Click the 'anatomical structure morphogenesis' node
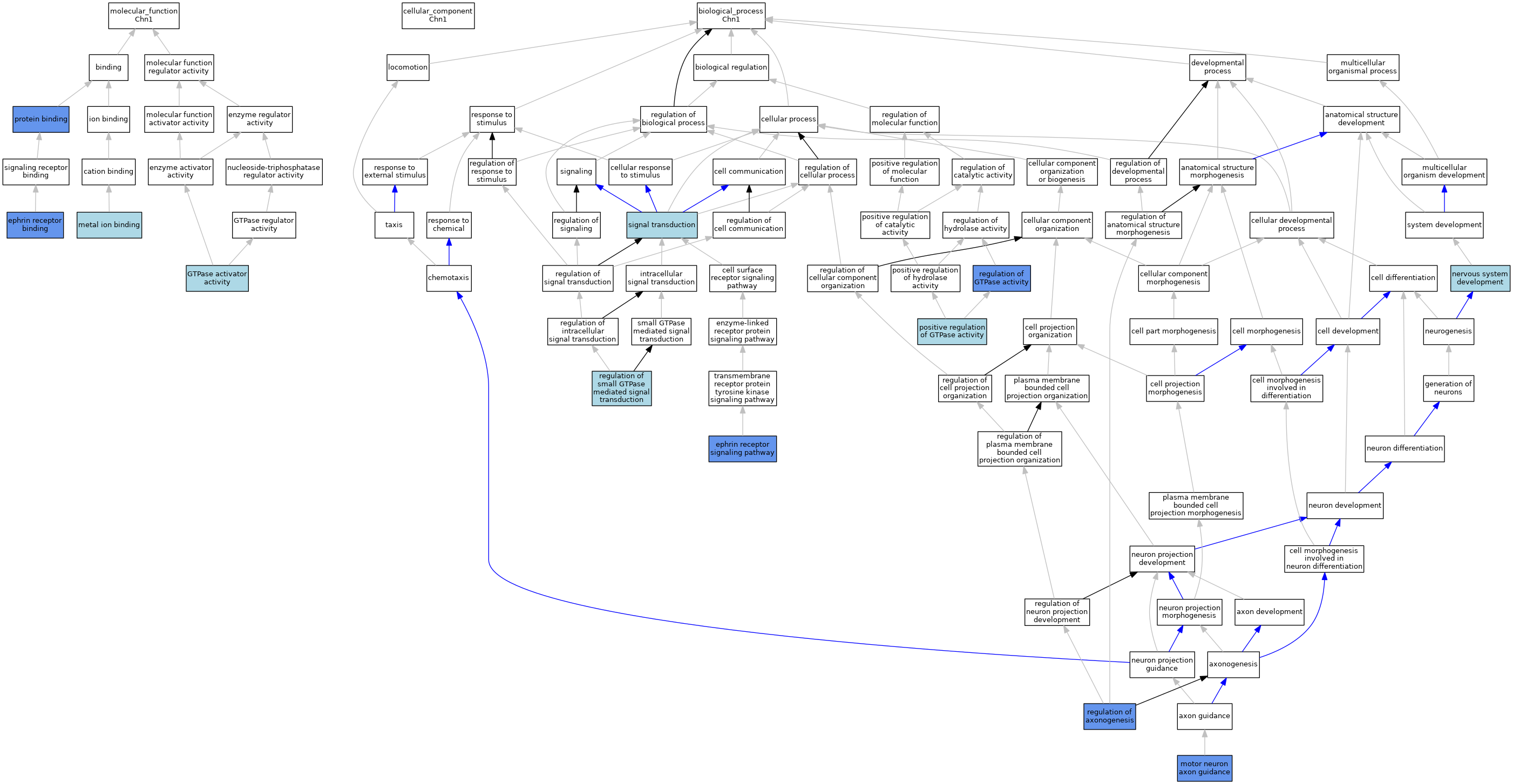Viewport: 1513px width, 784px height. pos(1218,172)
